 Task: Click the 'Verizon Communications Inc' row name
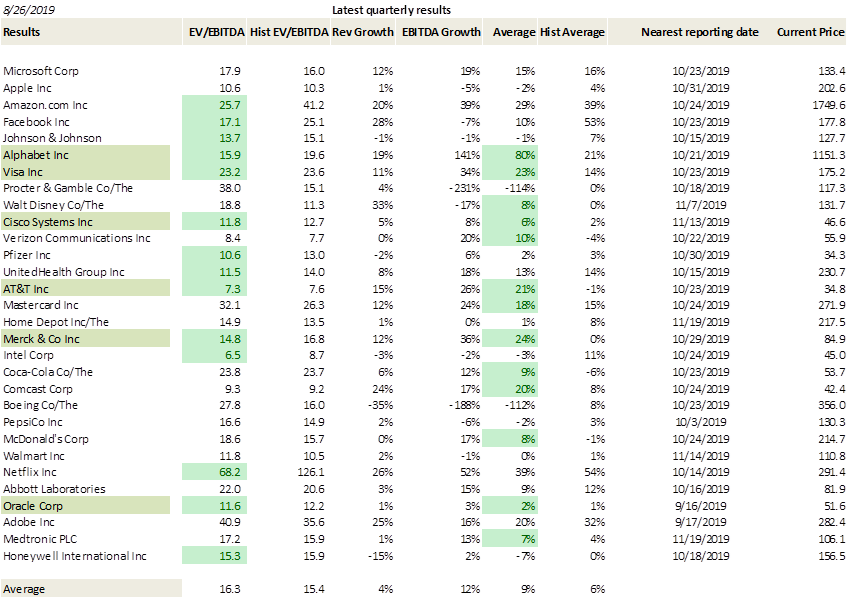point(77,238)
